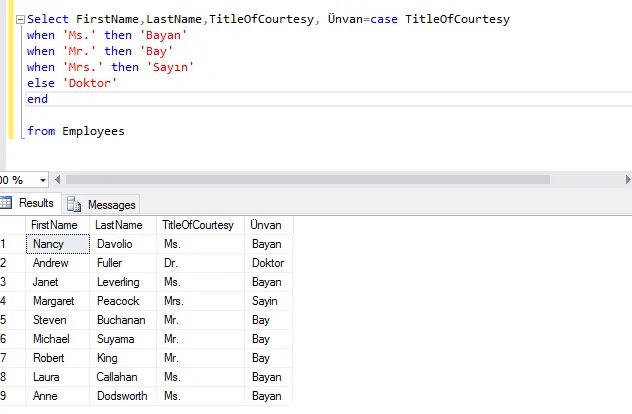
Task: Select the Dodsworth cell
Action: click(123, 396)
